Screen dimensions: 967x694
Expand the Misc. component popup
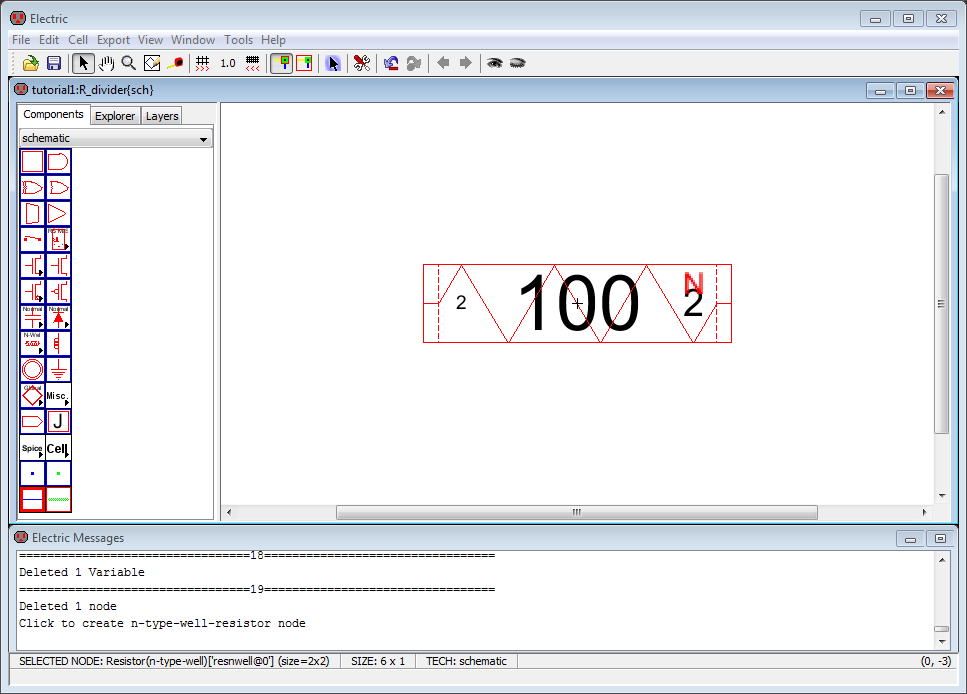(59, 396)
